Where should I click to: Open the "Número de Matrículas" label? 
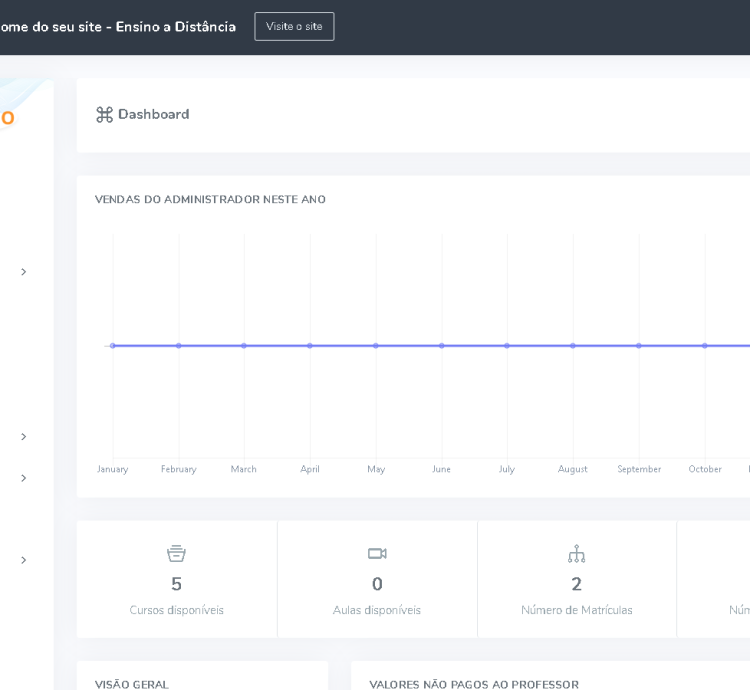pyautogui.click(x=576, y=610)
